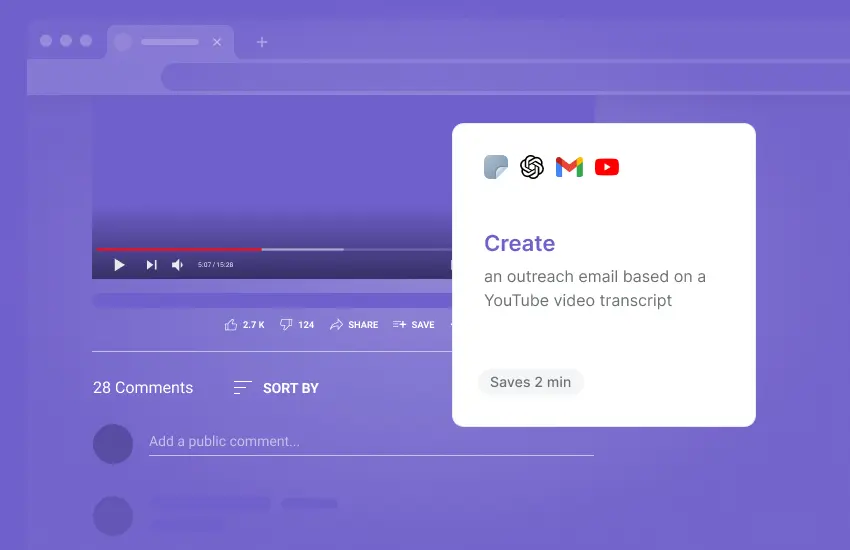Click the browser address bar
Image resolution: width=850 pixels, height=550 pixels.
[505, 77]
